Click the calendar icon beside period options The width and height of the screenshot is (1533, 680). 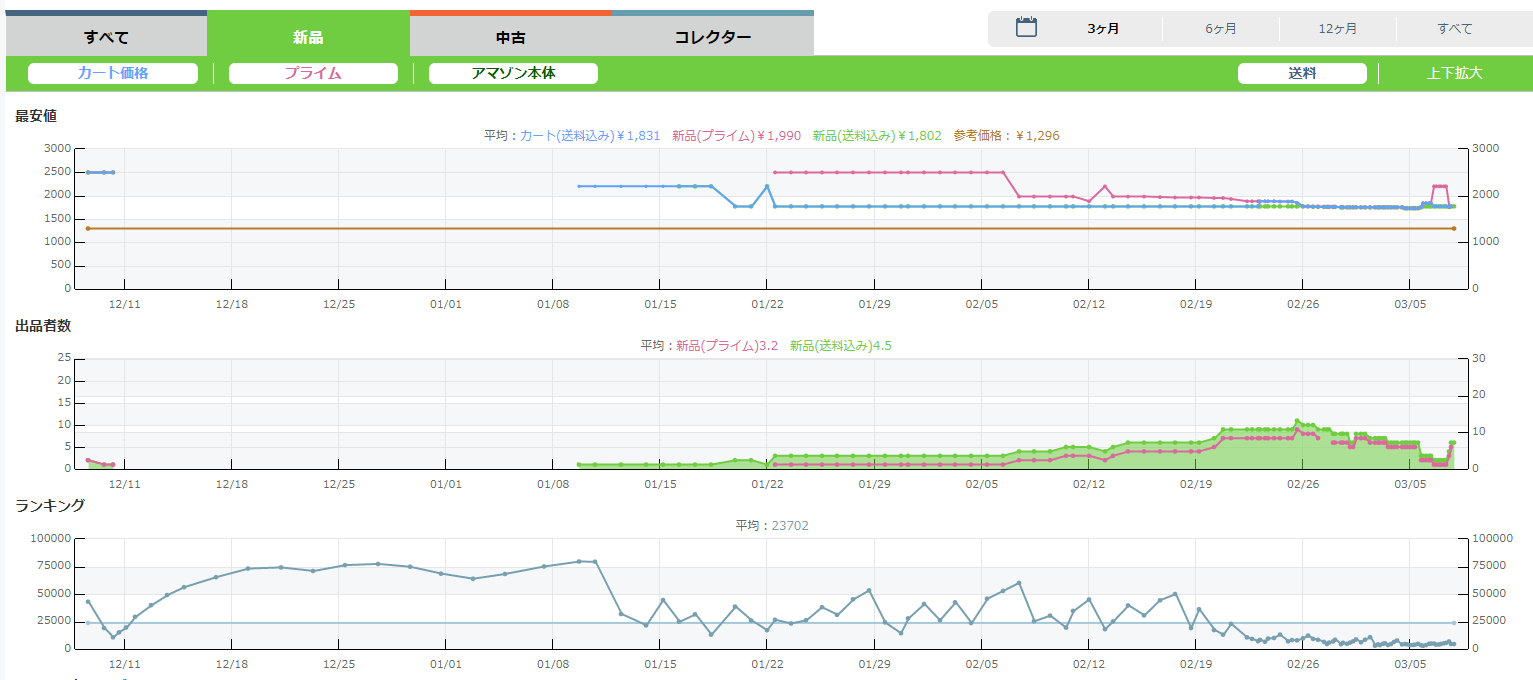click(1026, 28)
